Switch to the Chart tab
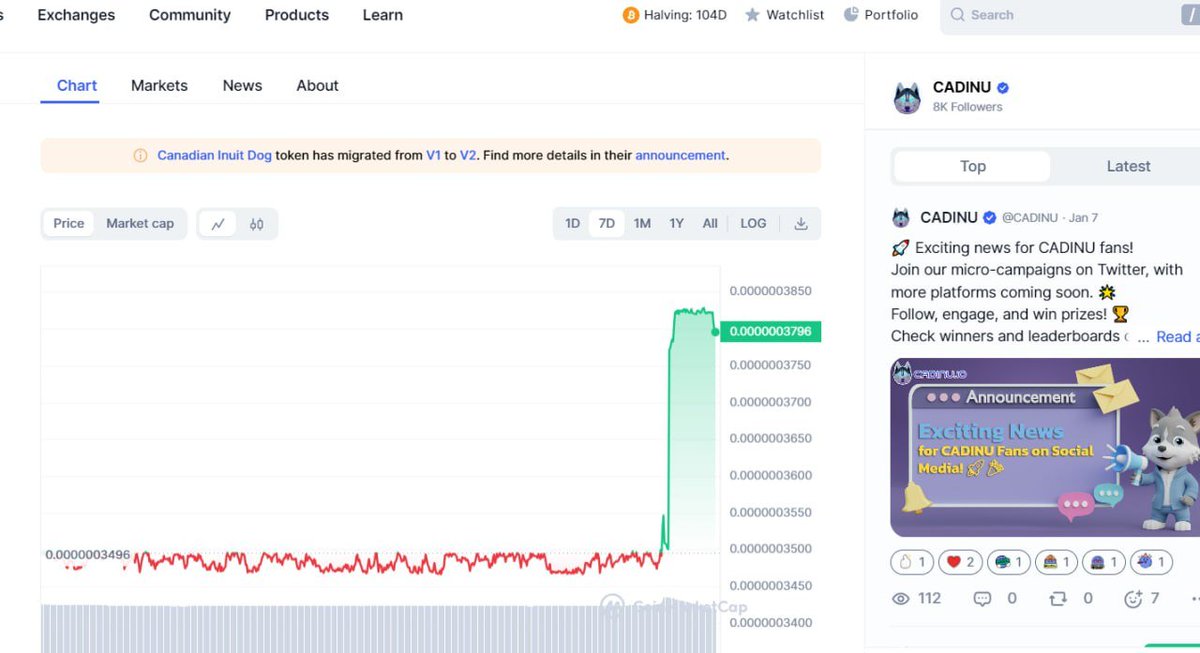This screenshot has width=1200, height=653. (x=77, y=86)
